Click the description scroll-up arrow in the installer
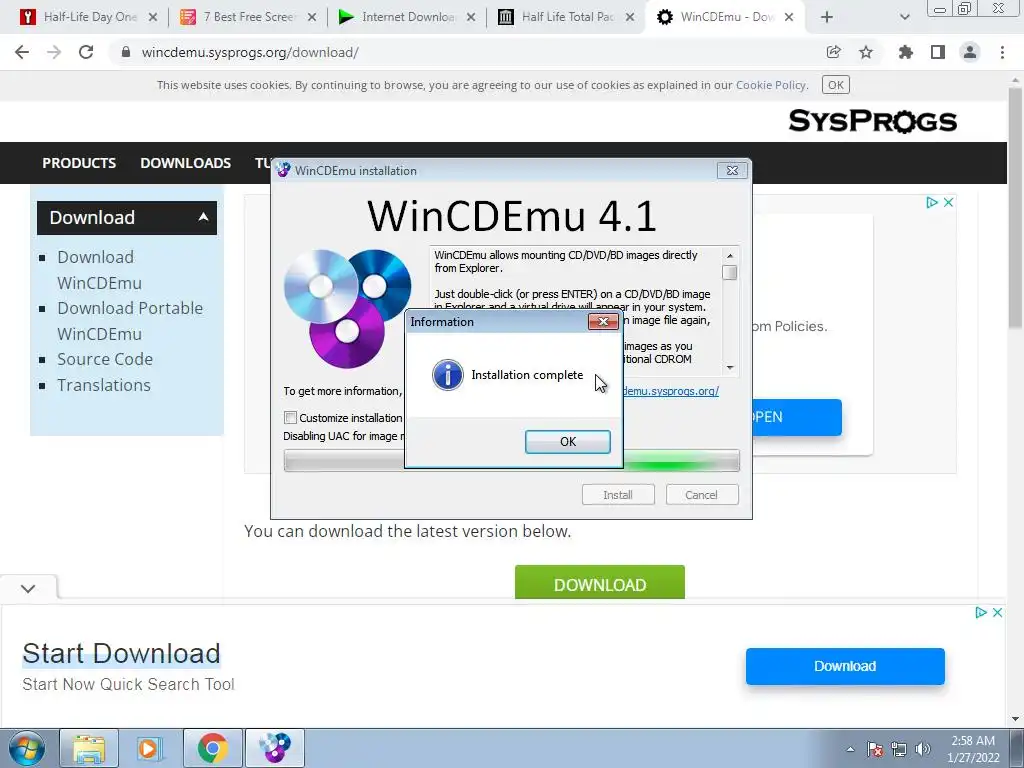The image size is (1024, 768). [730, 255]
